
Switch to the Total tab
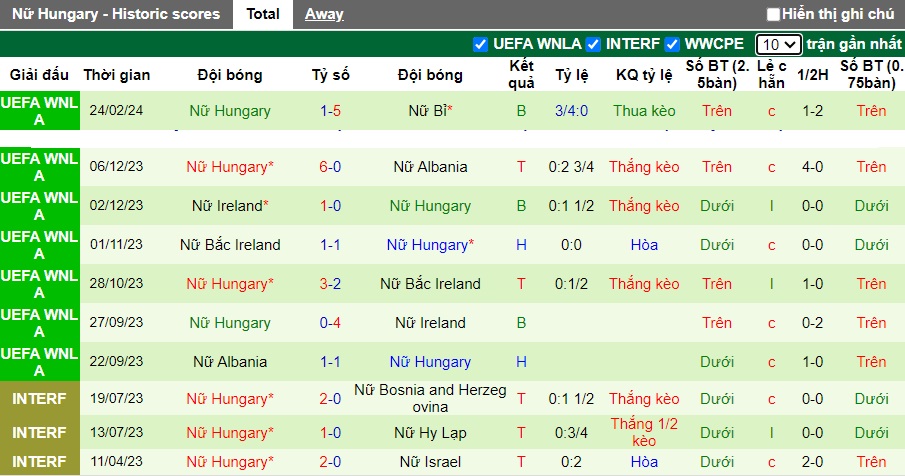263,14
